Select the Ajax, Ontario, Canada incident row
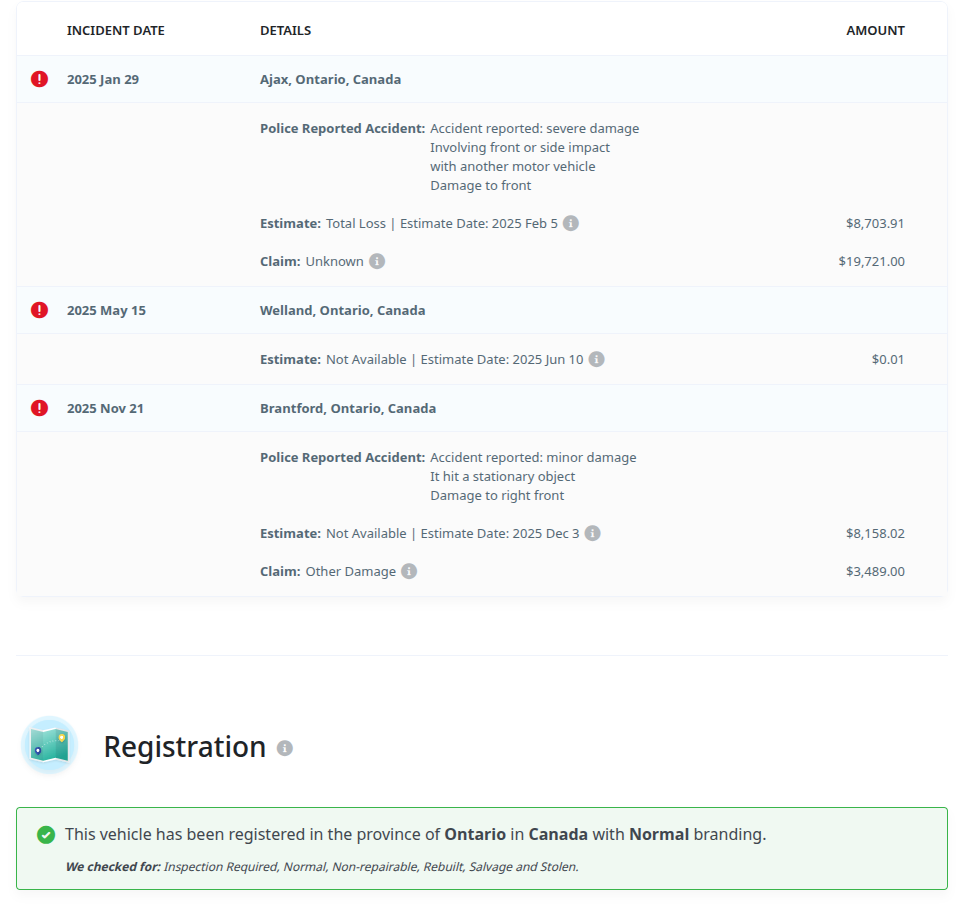964x905 pixels. (x=330, y=79)
